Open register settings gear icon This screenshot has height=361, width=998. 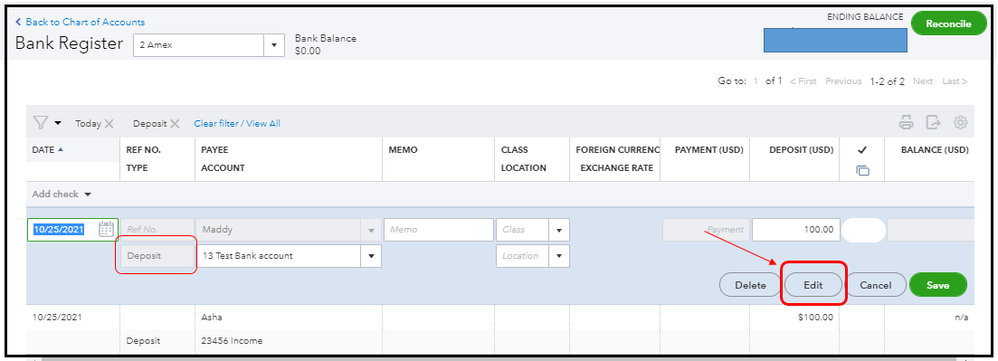[x=960, y=122]
